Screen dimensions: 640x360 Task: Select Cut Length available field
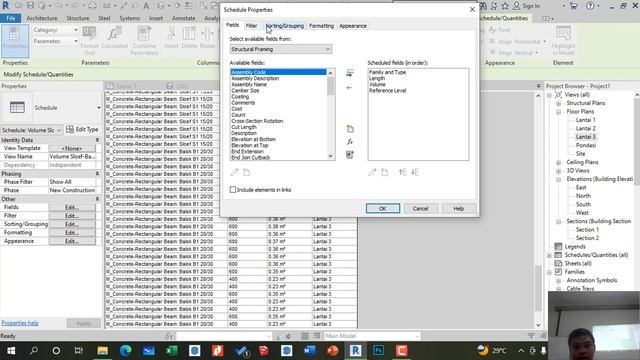pyautogui.click(x=244, y=127)
